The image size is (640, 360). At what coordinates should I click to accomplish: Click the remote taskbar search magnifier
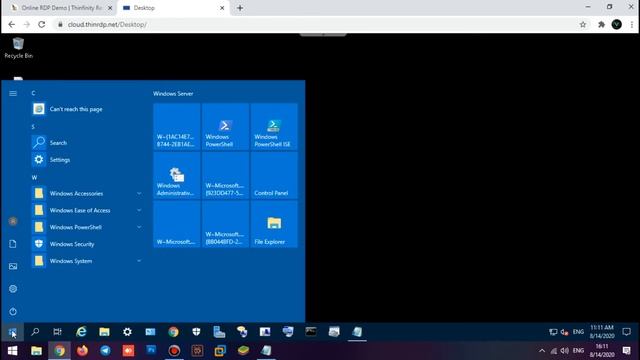[35, 332]
